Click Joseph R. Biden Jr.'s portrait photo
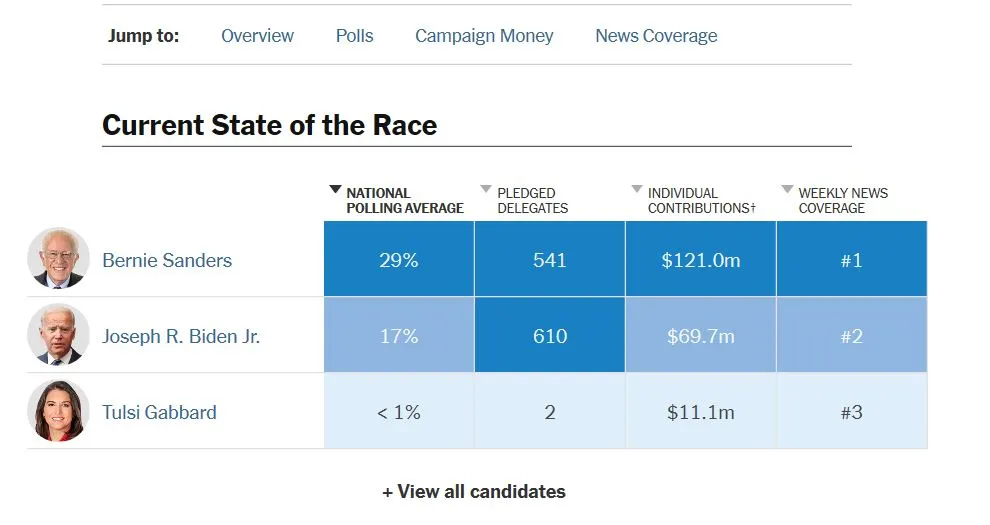 click(58, 335)
